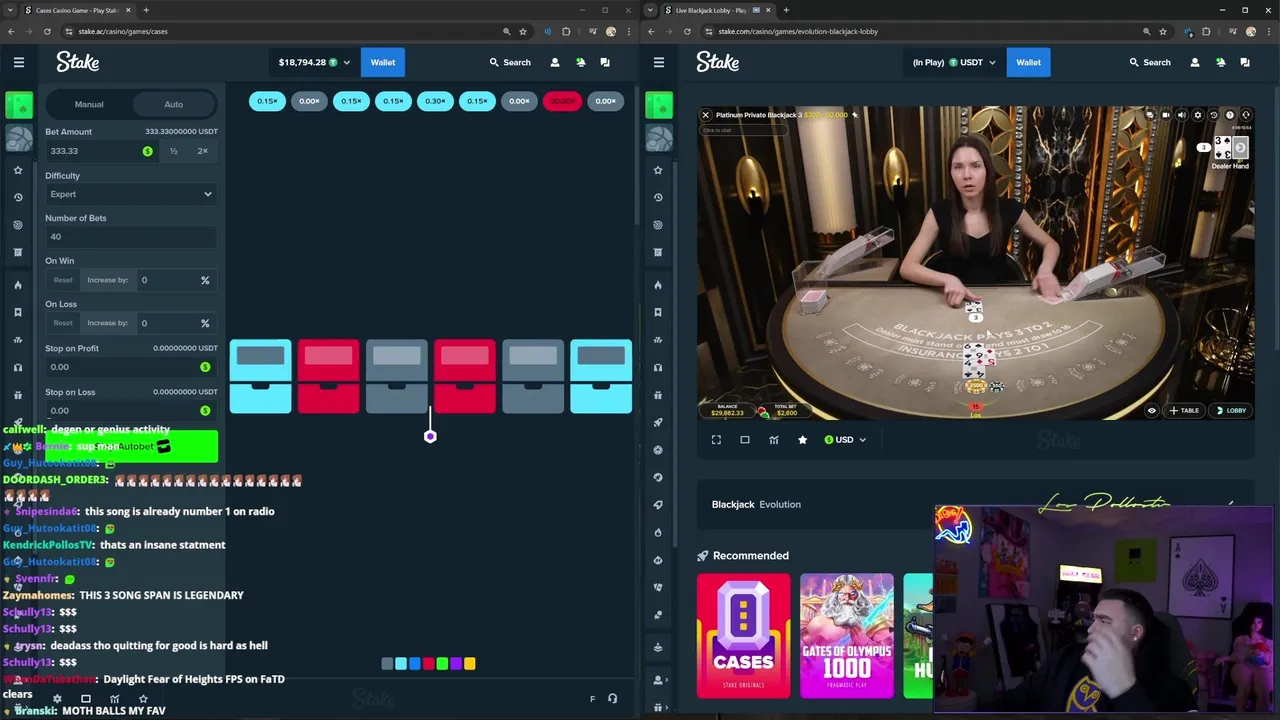Select Reset for On Loss
This screenshot has height=720, width=1280.
tap(63, 323)
